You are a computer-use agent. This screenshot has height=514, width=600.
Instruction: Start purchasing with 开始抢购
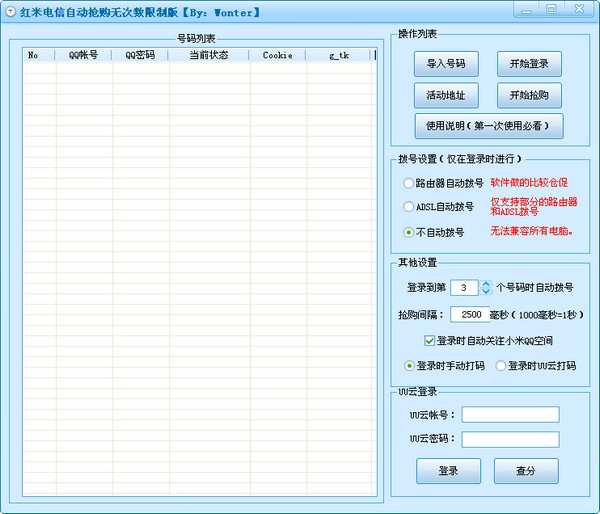(x=529, y=95)
